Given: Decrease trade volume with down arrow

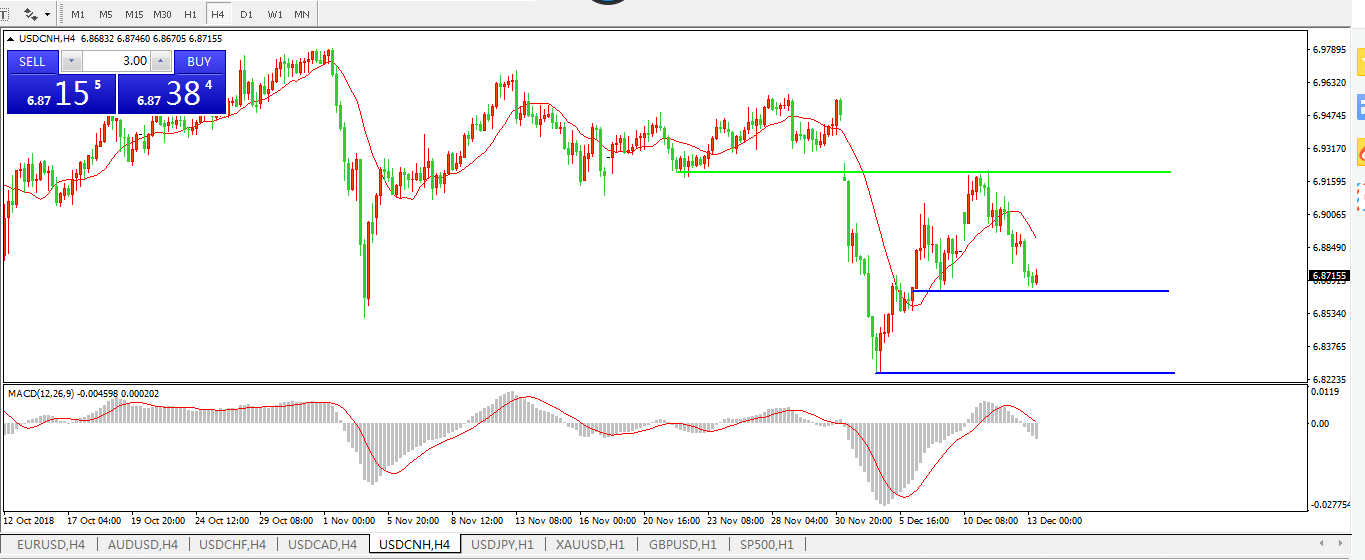Looking at the screenshot, I should pyautogui.click(x=71, y=61).
